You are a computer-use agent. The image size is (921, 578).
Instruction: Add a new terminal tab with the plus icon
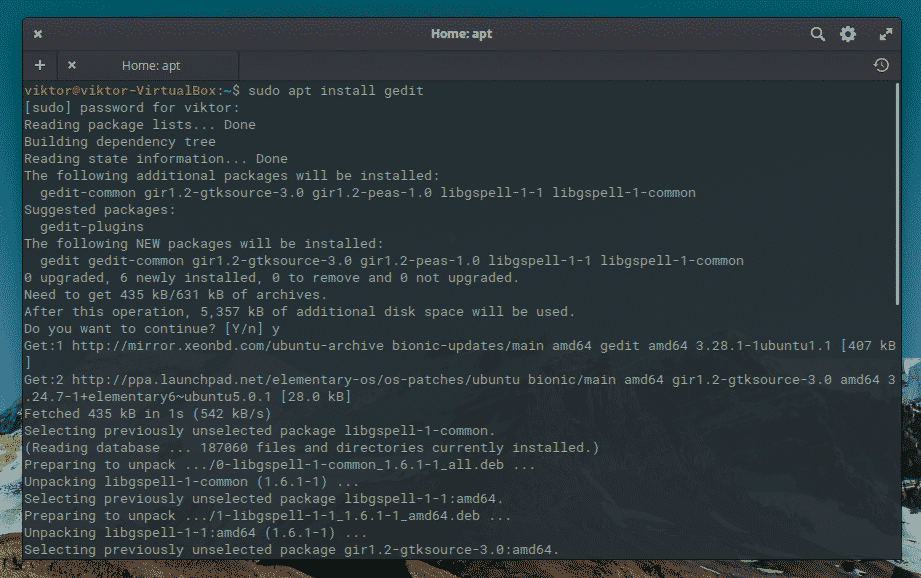(x=40, y=65)
